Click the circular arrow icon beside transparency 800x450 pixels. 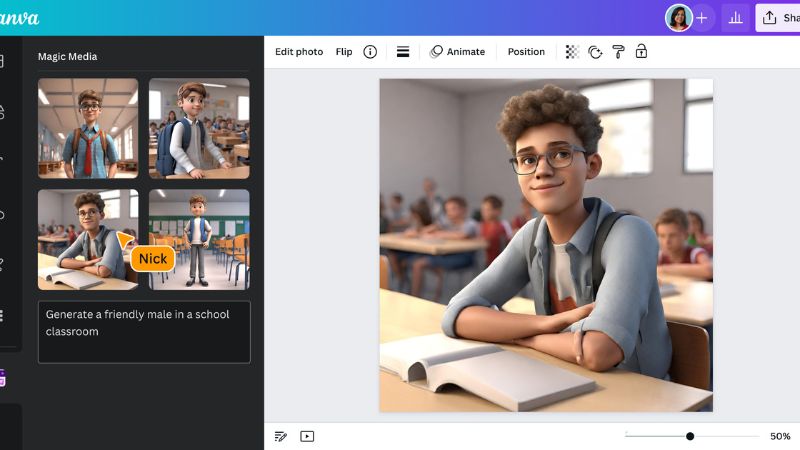595,52
